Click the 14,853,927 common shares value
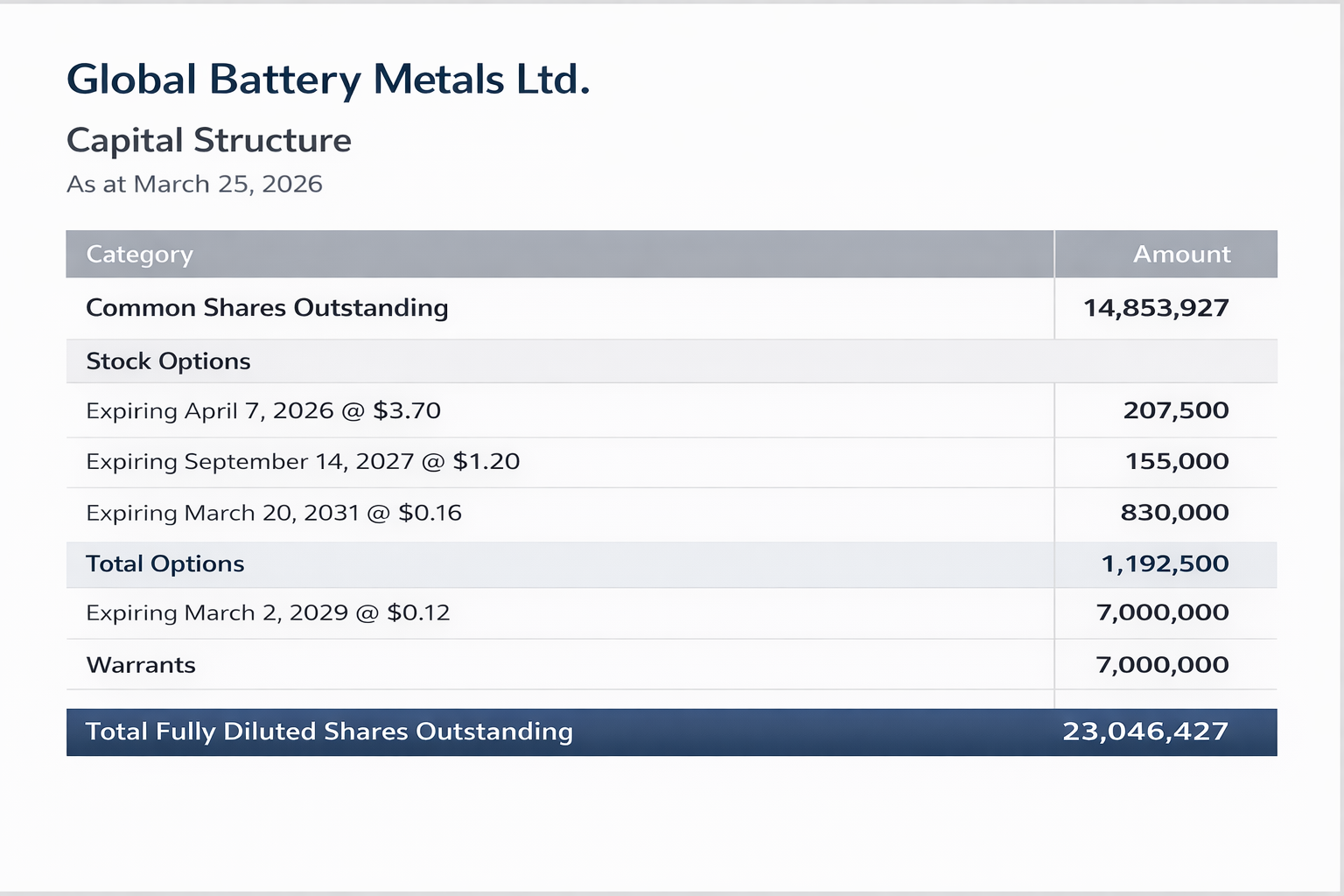This screenshot has width=1344, height=896. (x=1156, y=308)
